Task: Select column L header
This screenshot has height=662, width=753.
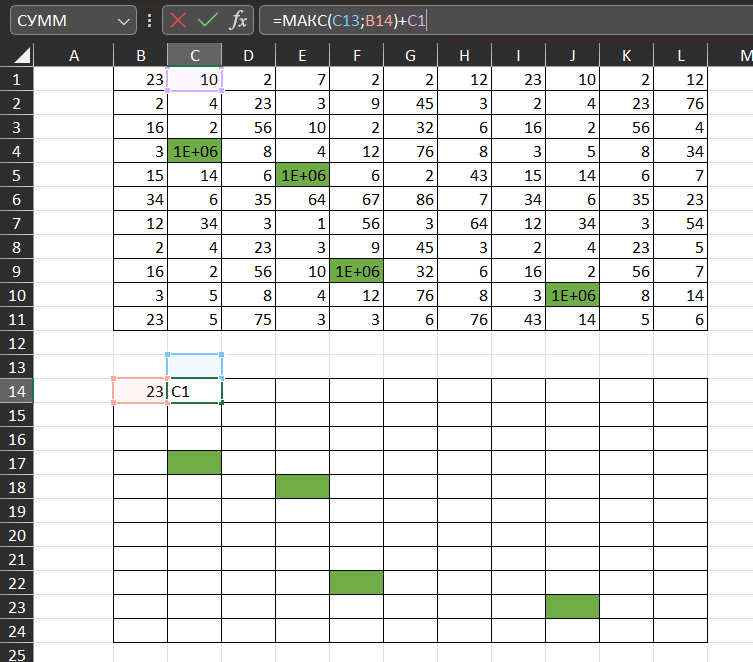Action: [x=680, y=56]
